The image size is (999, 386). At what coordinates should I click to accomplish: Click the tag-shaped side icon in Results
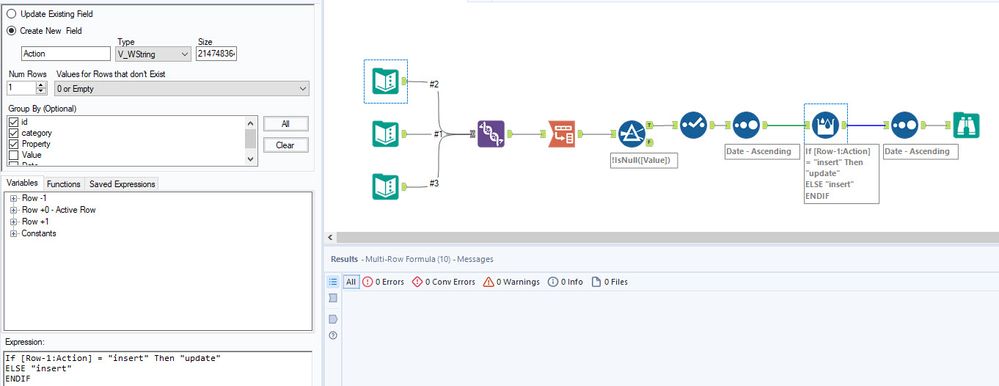click(333, 319)
